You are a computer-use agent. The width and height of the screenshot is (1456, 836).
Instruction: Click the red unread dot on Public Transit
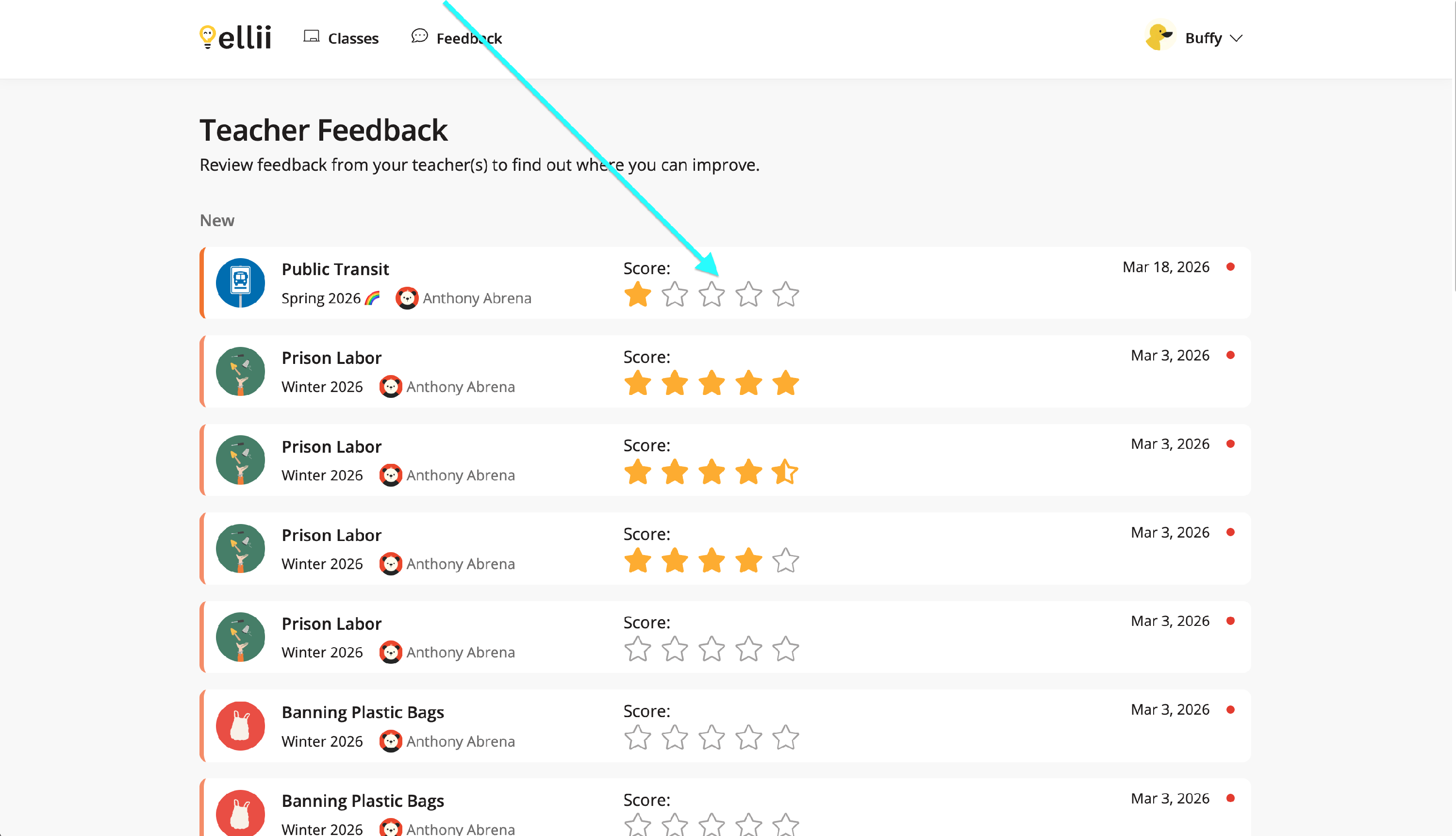(x=1230, y=267)
